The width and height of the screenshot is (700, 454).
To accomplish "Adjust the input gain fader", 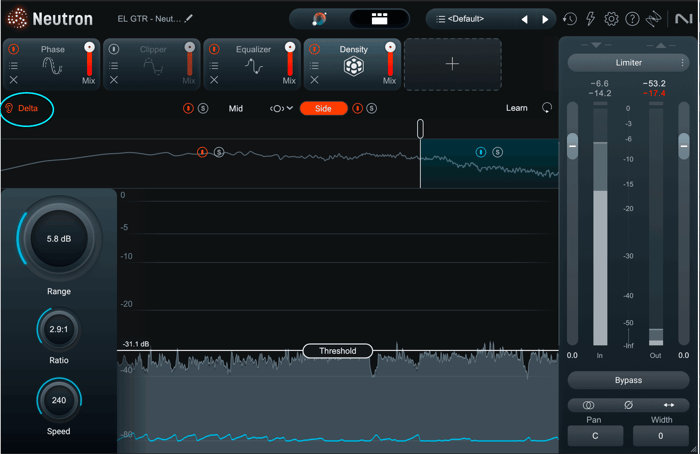I will [572, 146].
